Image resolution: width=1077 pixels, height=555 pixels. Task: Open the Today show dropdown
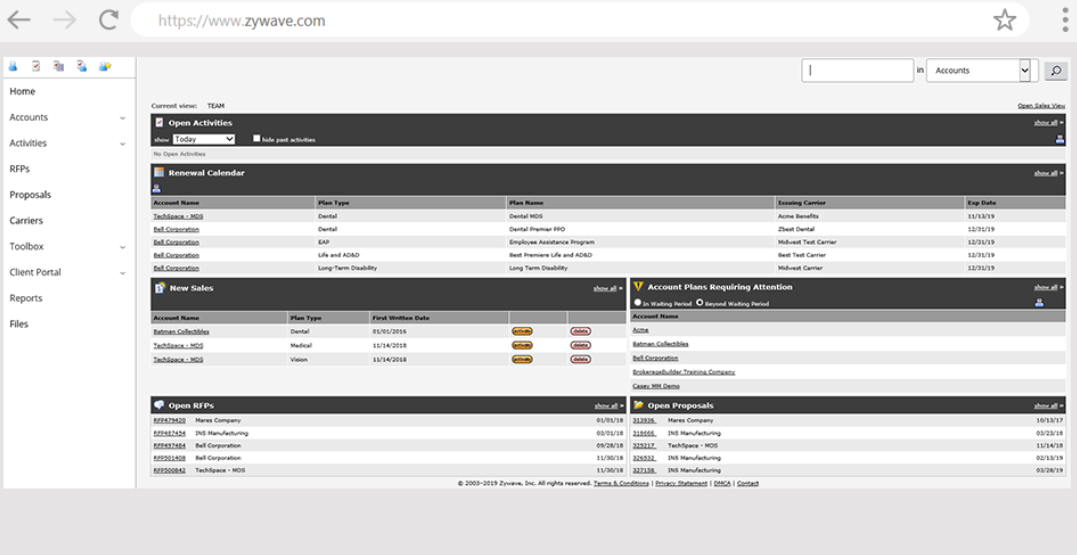pyautogui.click(x=204, y=139)
